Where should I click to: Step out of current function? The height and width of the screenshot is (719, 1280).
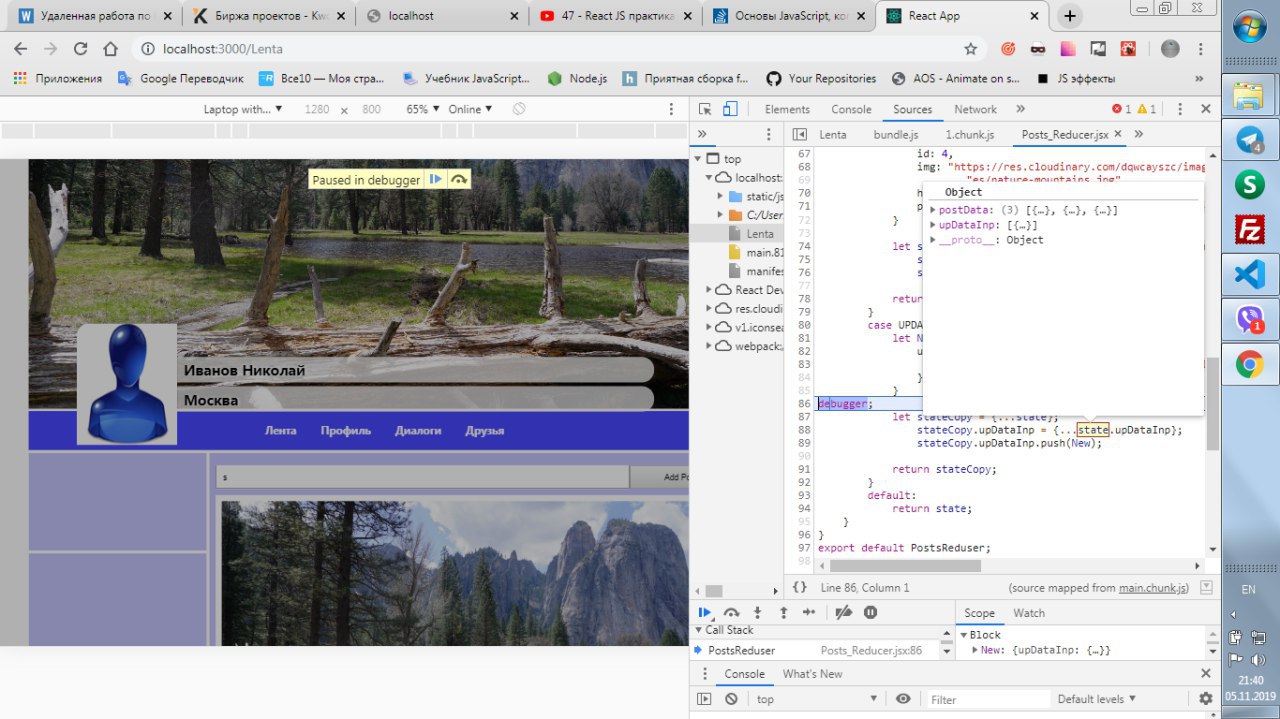coord(783,613)
